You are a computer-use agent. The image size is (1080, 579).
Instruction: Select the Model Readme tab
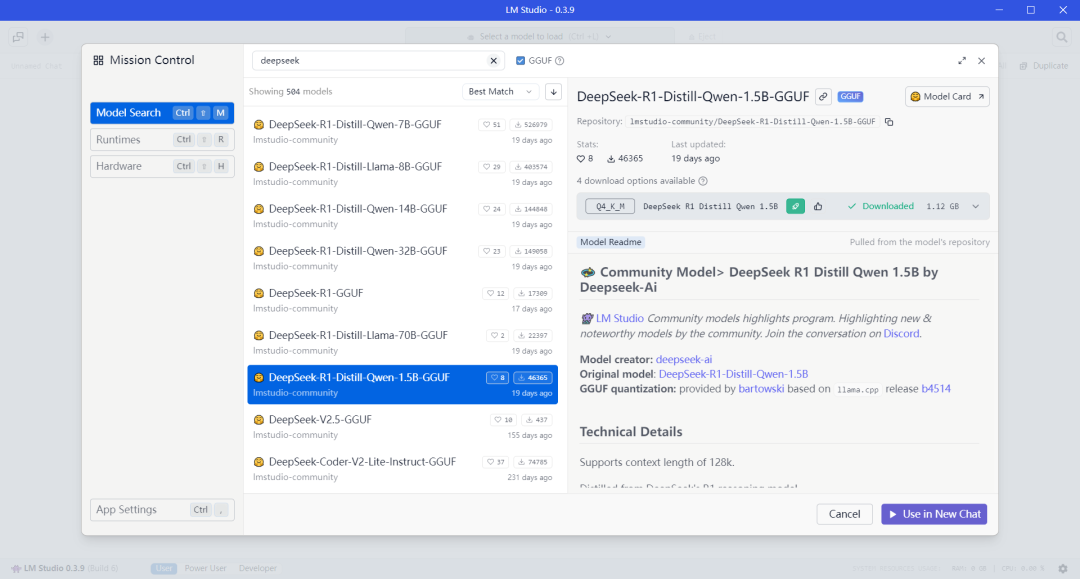610,242
